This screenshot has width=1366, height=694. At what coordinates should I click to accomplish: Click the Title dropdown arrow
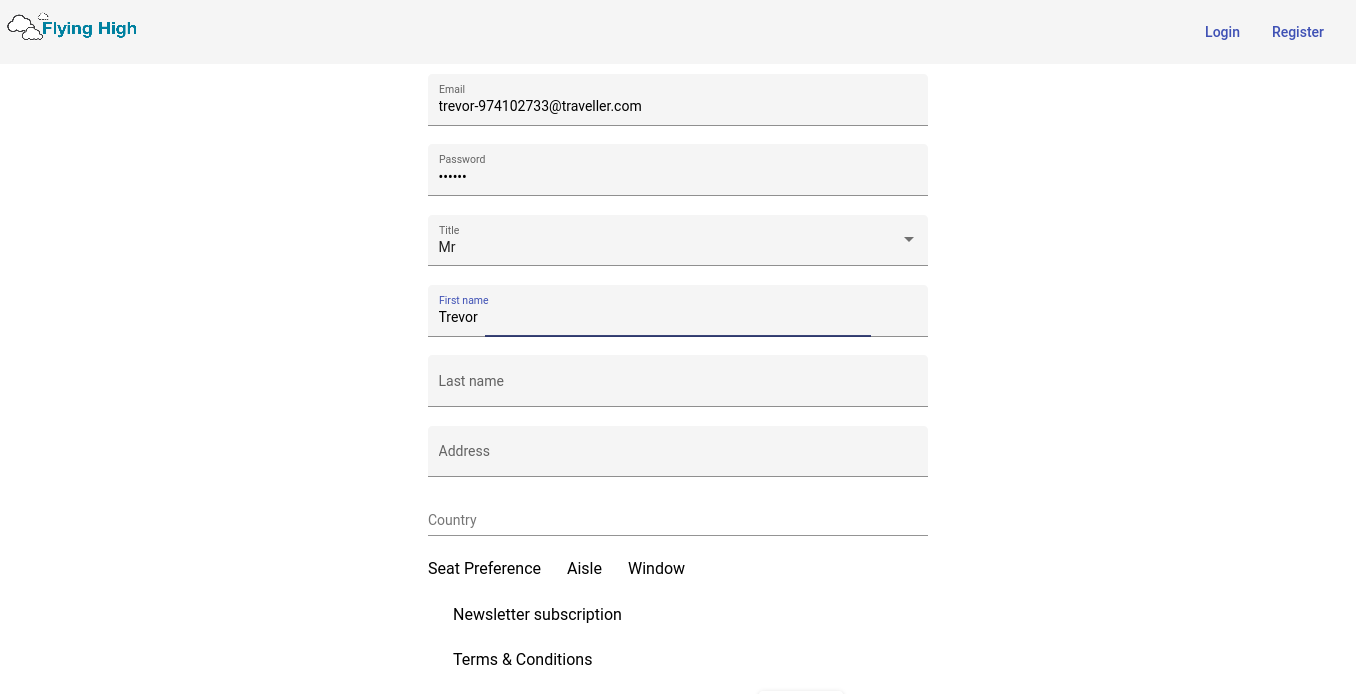click(908, 240)
